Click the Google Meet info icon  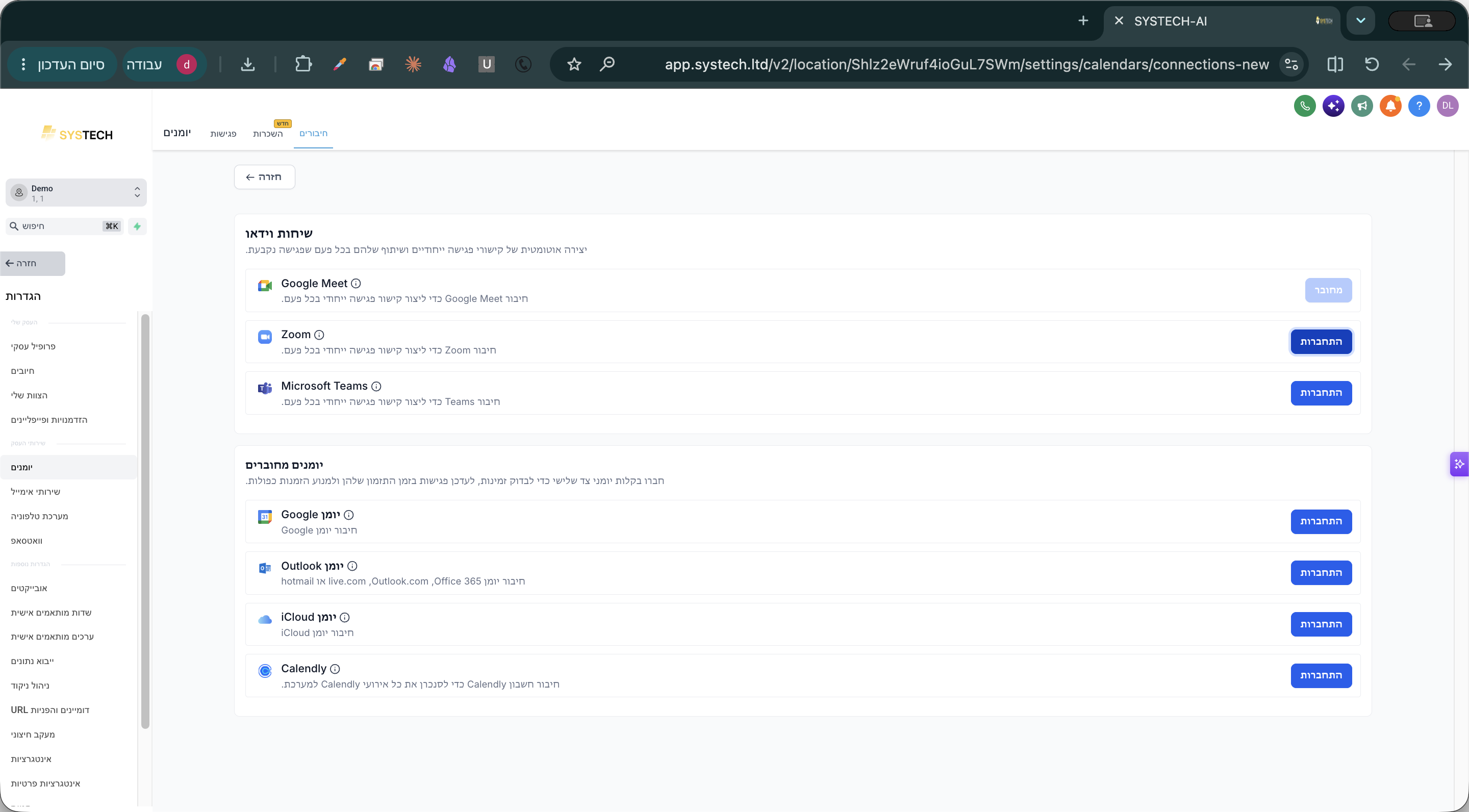356,284
